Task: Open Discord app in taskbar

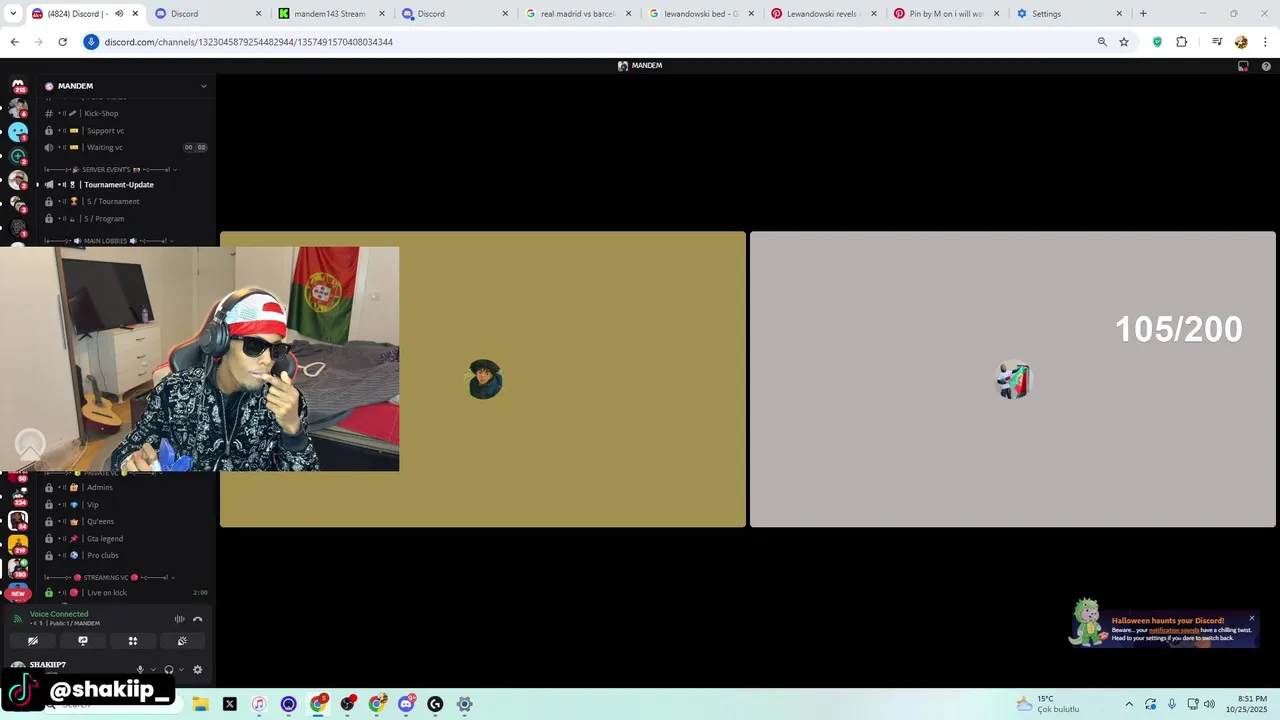Action: tap(406, 704)
